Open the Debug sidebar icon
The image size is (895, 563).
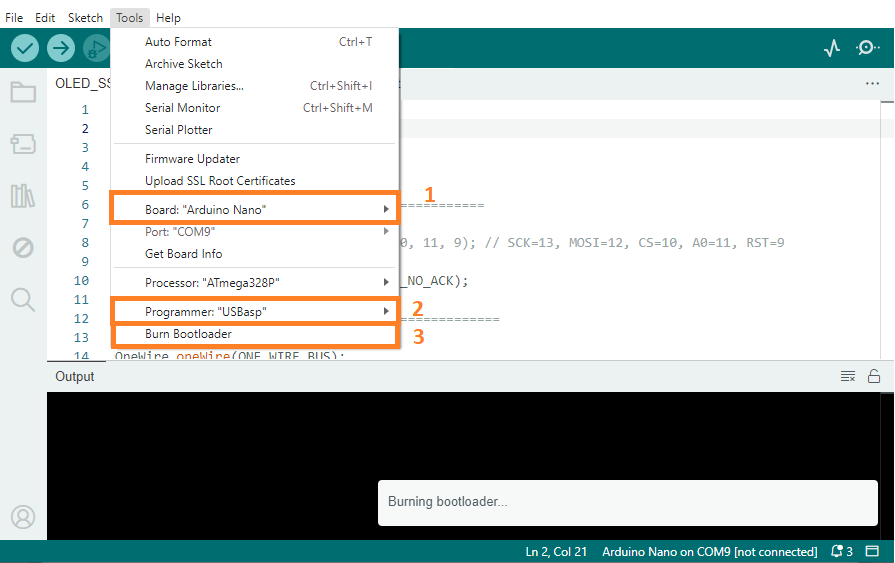(x=23, y=247)
